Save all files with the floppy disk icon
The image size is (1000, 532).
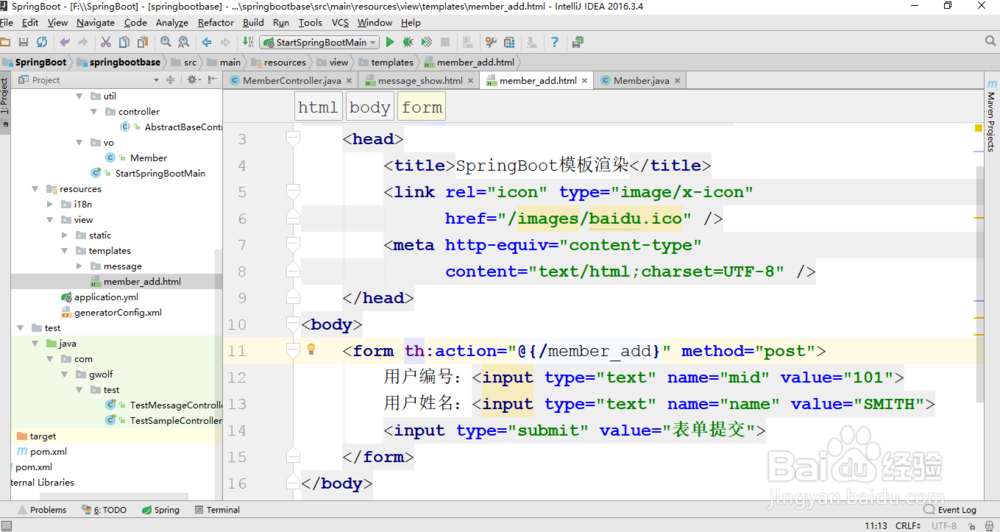coord(24,42)
